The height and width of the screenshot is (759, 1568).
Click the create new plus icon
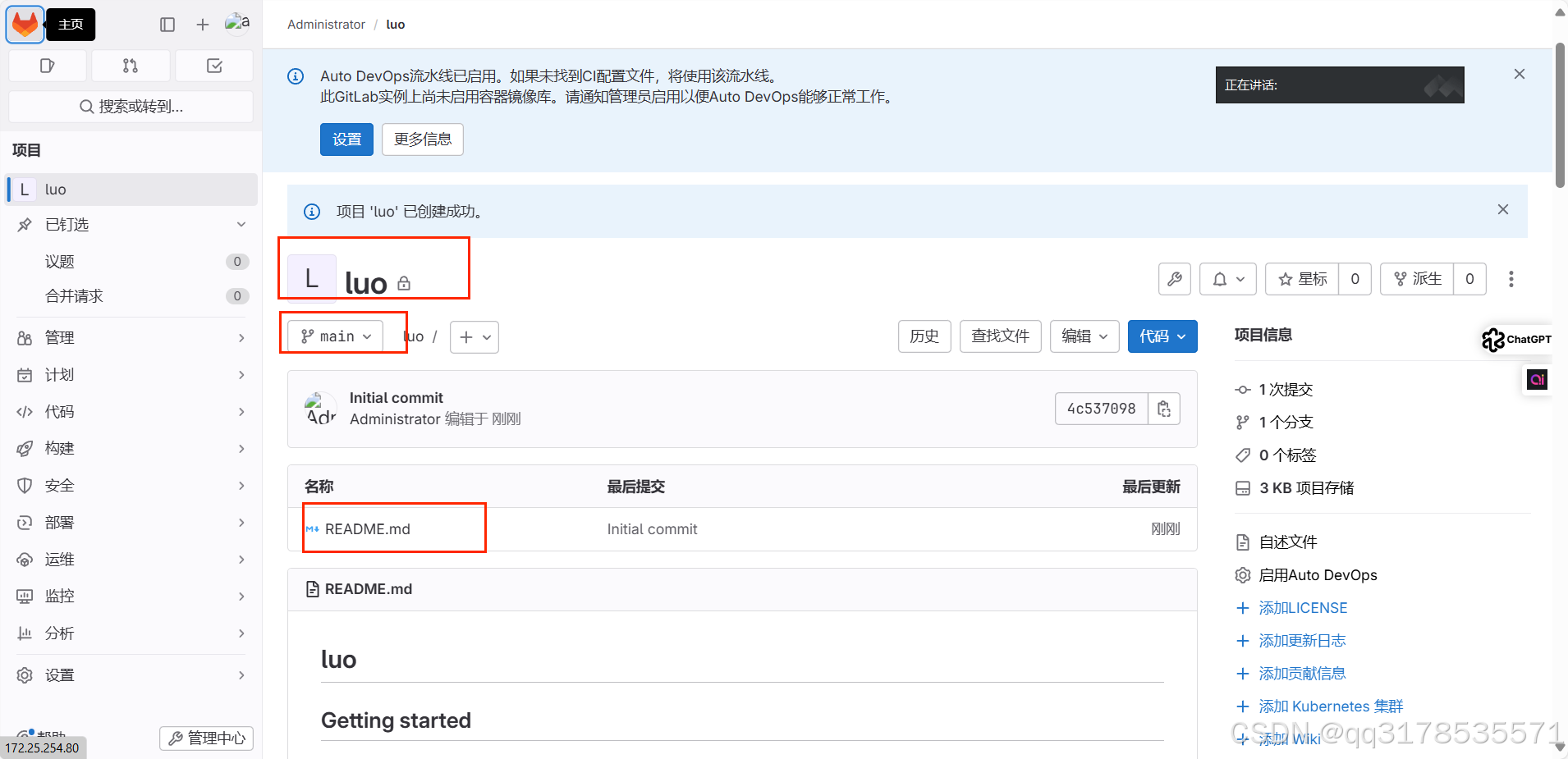(203, 25)
